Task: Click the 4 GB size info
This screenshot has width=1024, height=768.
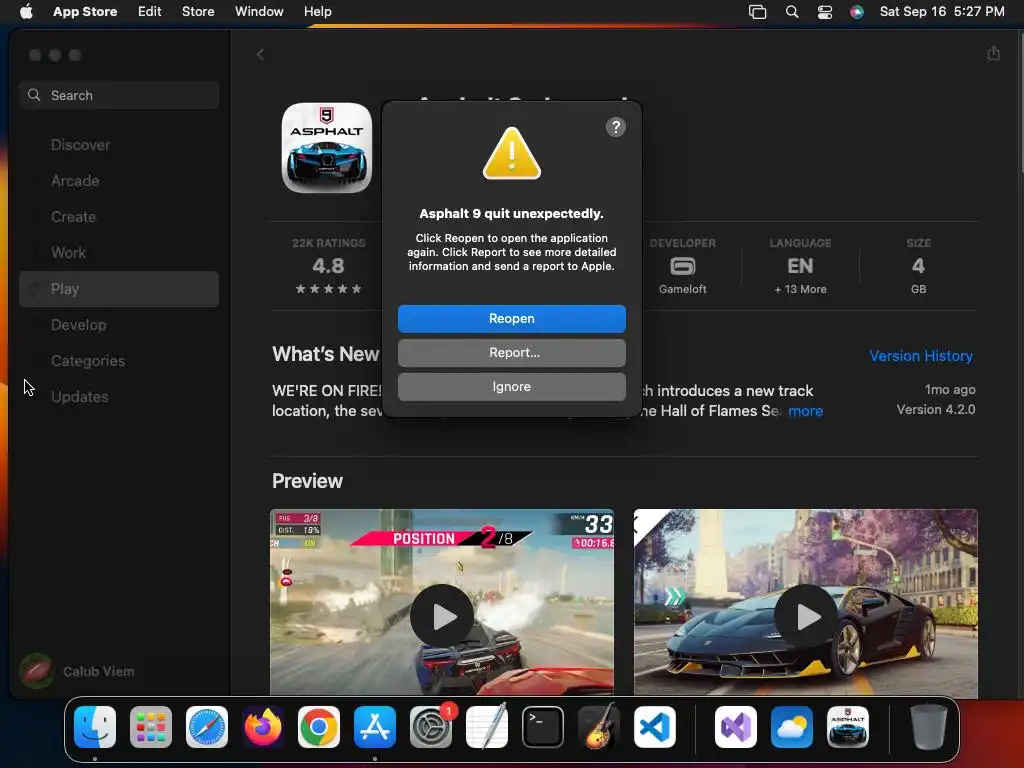Action: [x=918, y=266]
